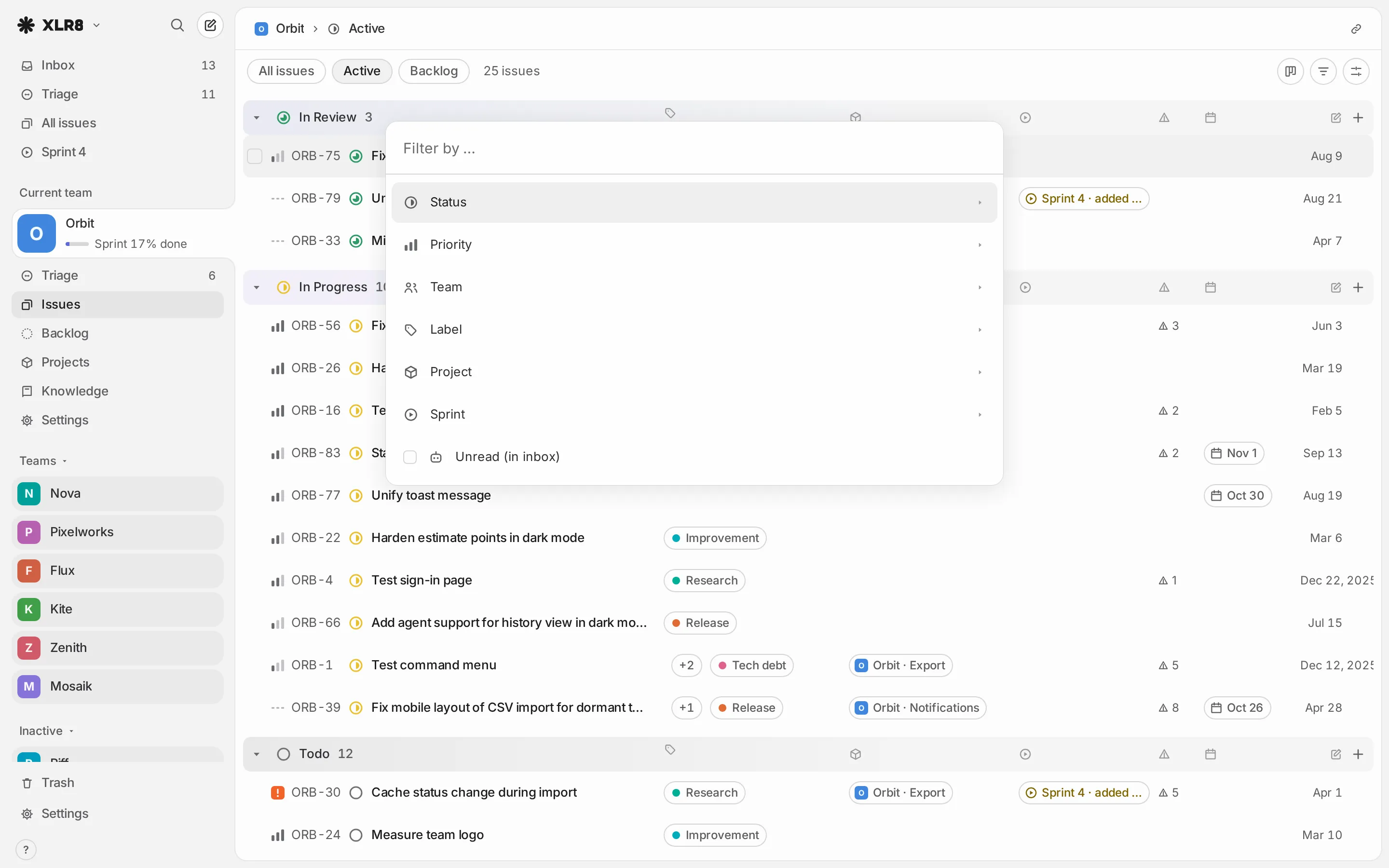Choose Label in filter menu
The width and height of the screenshot is (1389, 868).
[694, 329]
